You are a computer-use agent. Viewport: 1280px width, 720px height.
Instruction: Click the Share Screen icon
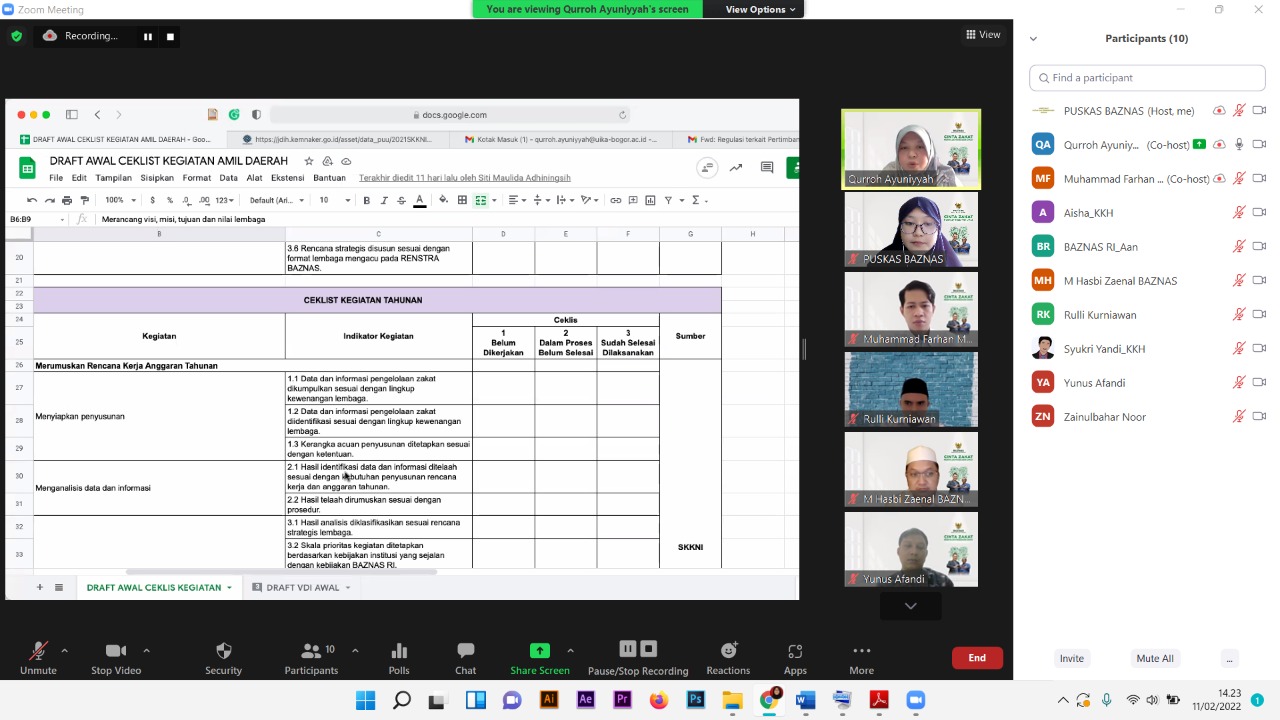point(540,651)
